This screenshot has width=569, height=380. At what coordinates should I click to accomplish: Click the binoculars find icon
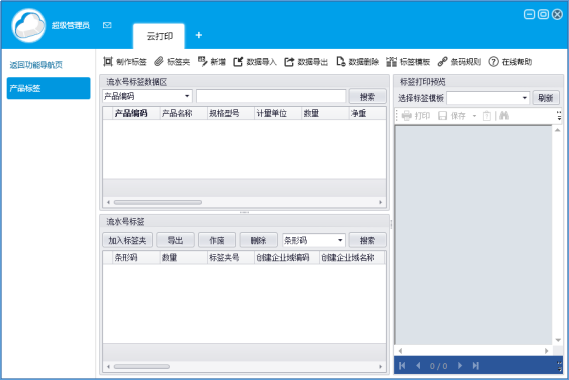coord(504,116)
